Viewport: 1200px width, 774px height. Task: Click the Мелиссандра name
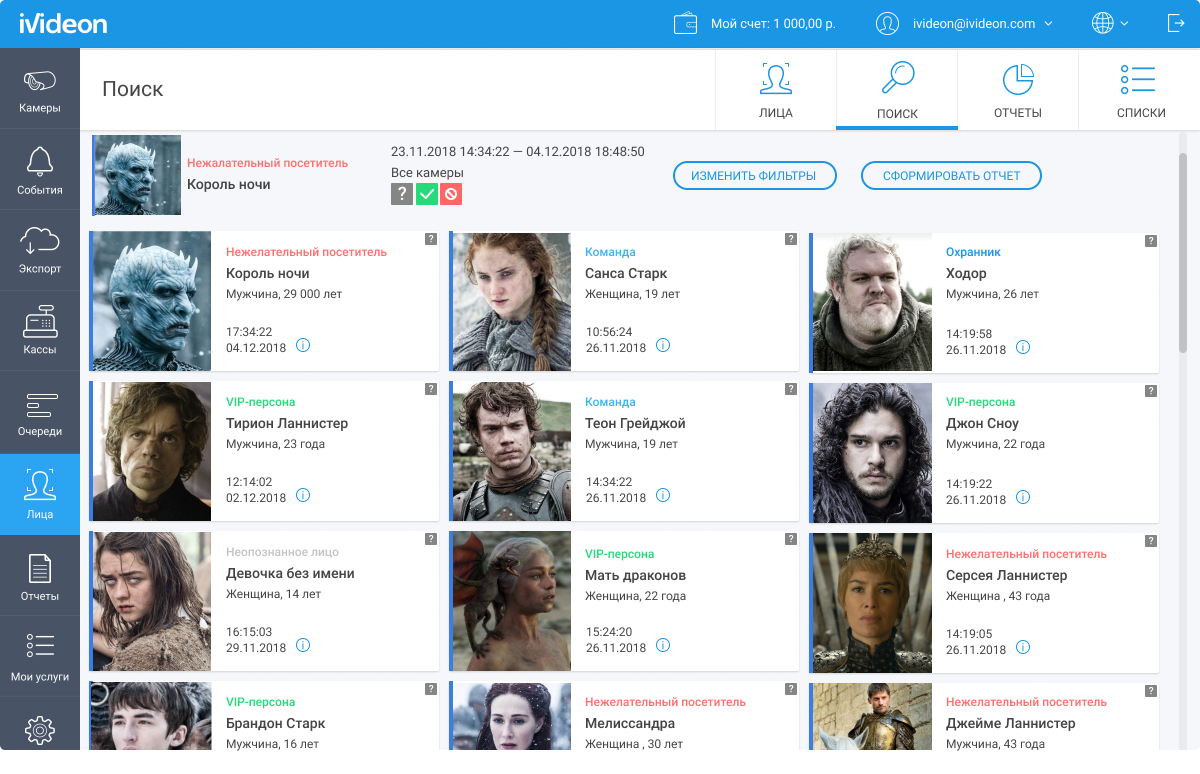pos(630,723)
